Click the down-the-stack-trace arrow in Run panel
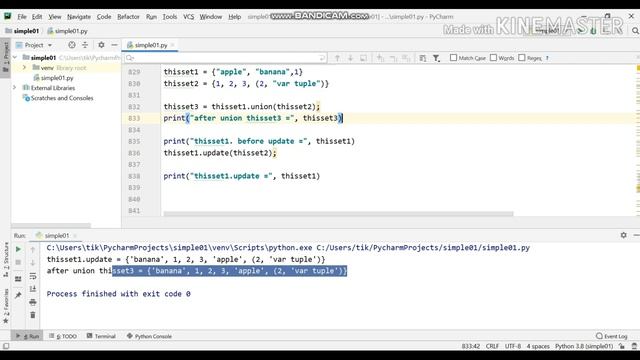This screenshot has height=360, width=640. pyautogui.click(x=33, y=262)
